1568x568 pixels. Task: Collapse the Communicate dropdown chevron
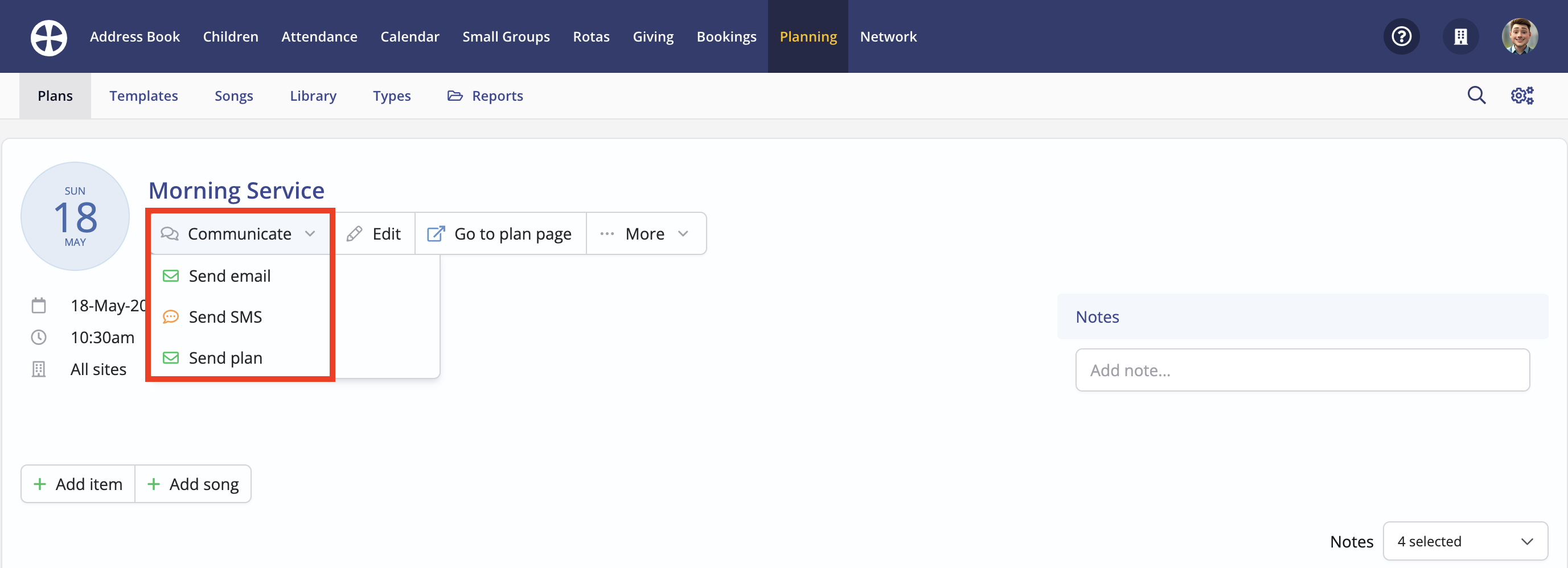click(x=310, y=234)
